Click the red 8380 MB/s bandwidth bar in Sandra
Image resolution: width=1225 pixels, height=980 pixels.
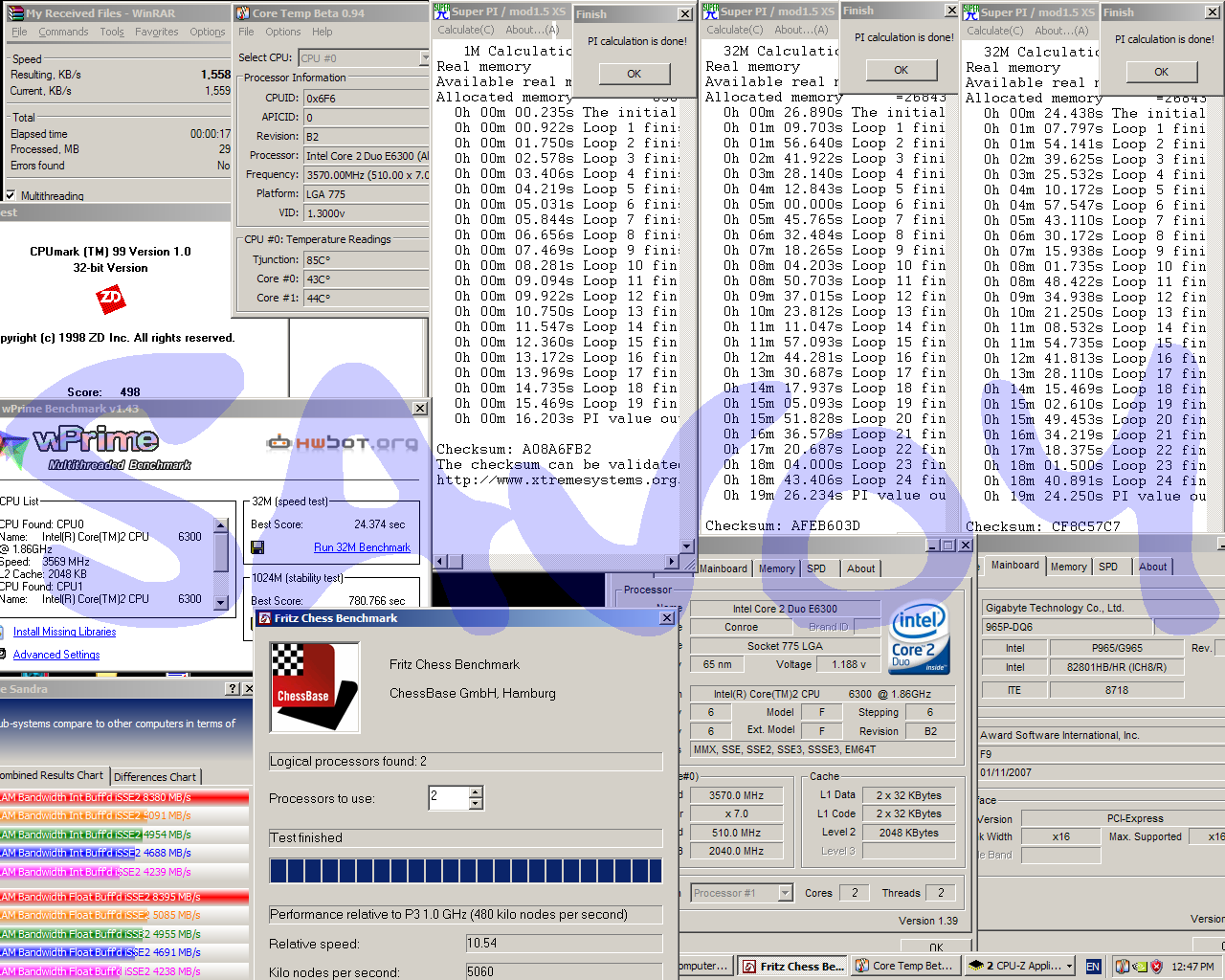pos(124,797)
